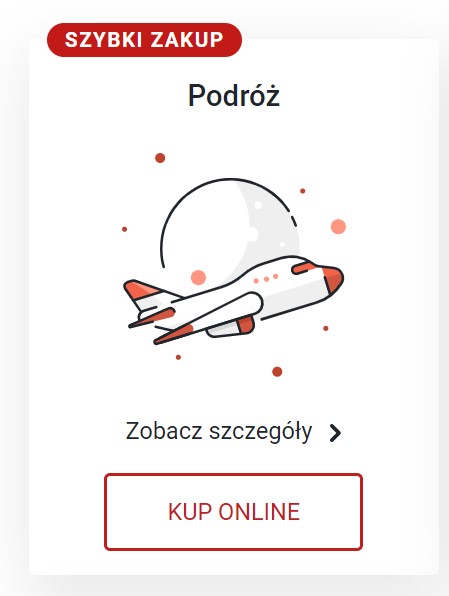This screenshot has height=596, width=449.
Task: Open details via the chevron arrow
Action: pyautogui.click(x=335, y=433)
